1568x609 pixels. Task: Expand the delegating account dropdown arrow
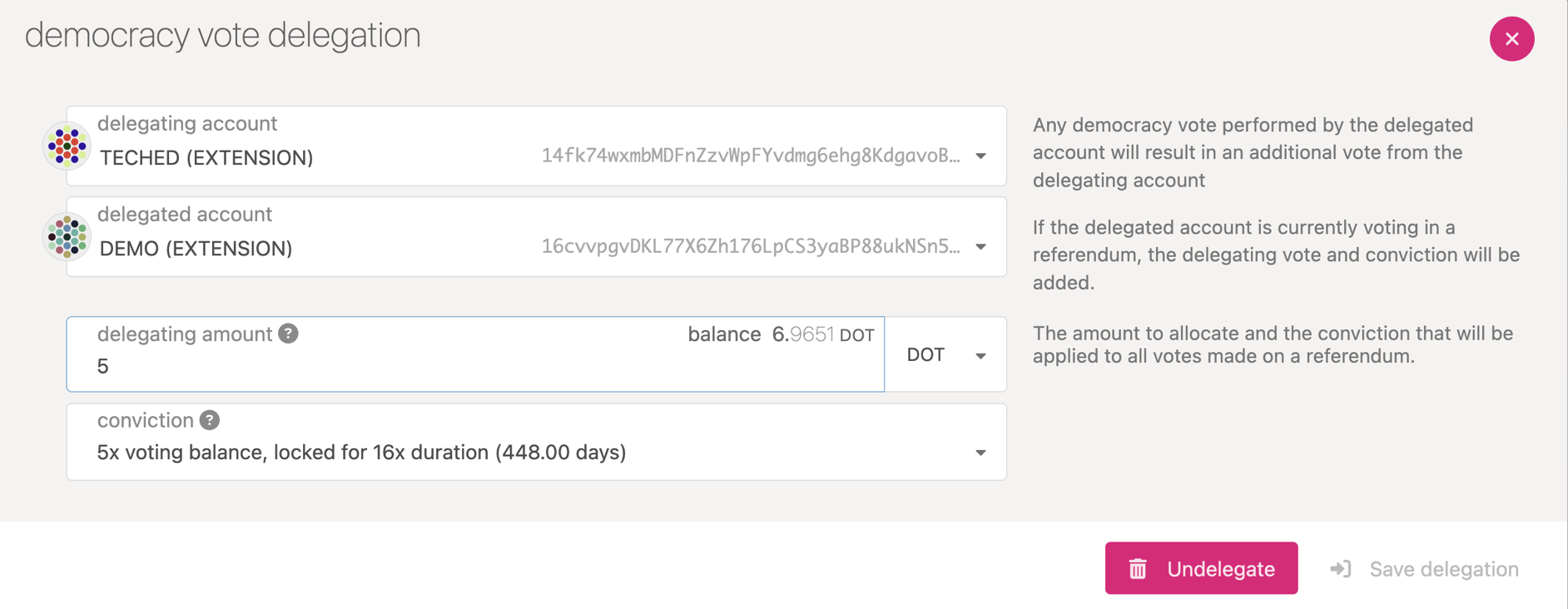point(981,156)
